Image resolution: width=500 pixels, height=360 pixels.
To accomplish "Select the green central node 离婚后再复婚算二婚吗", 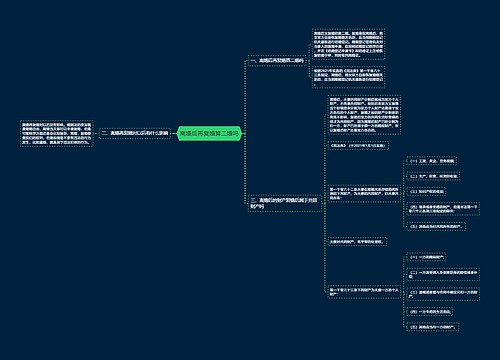I will click(209, 134).
